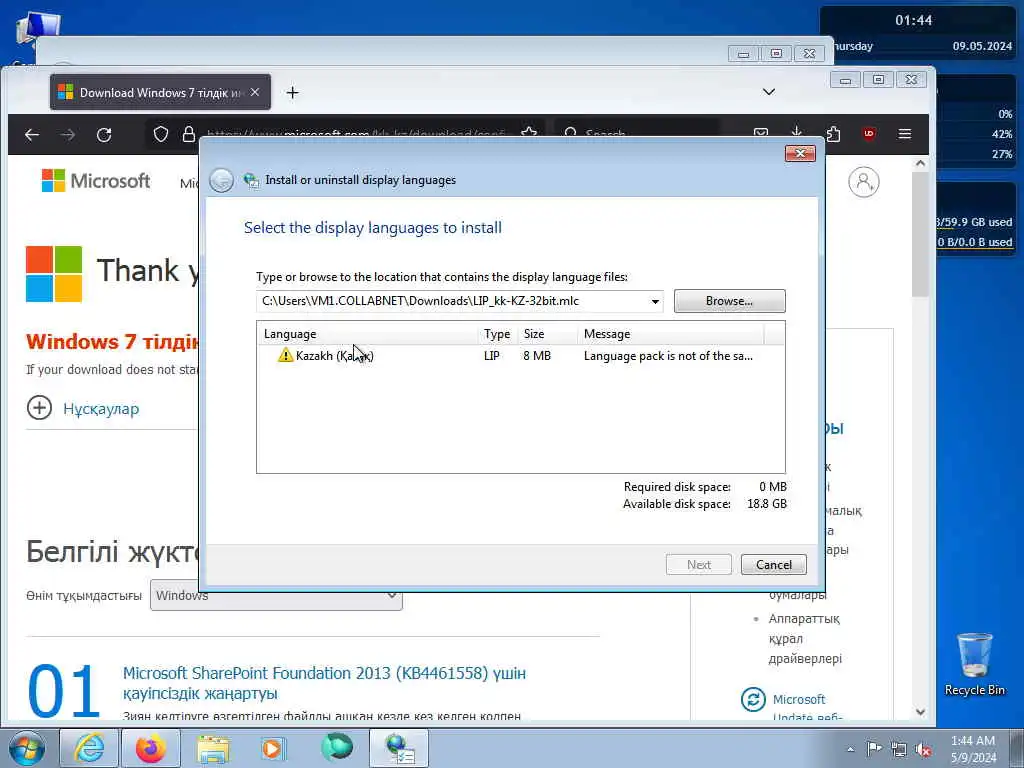Click the Language column header
This screenshot has height=768, width=1024.
pos(369,334)
